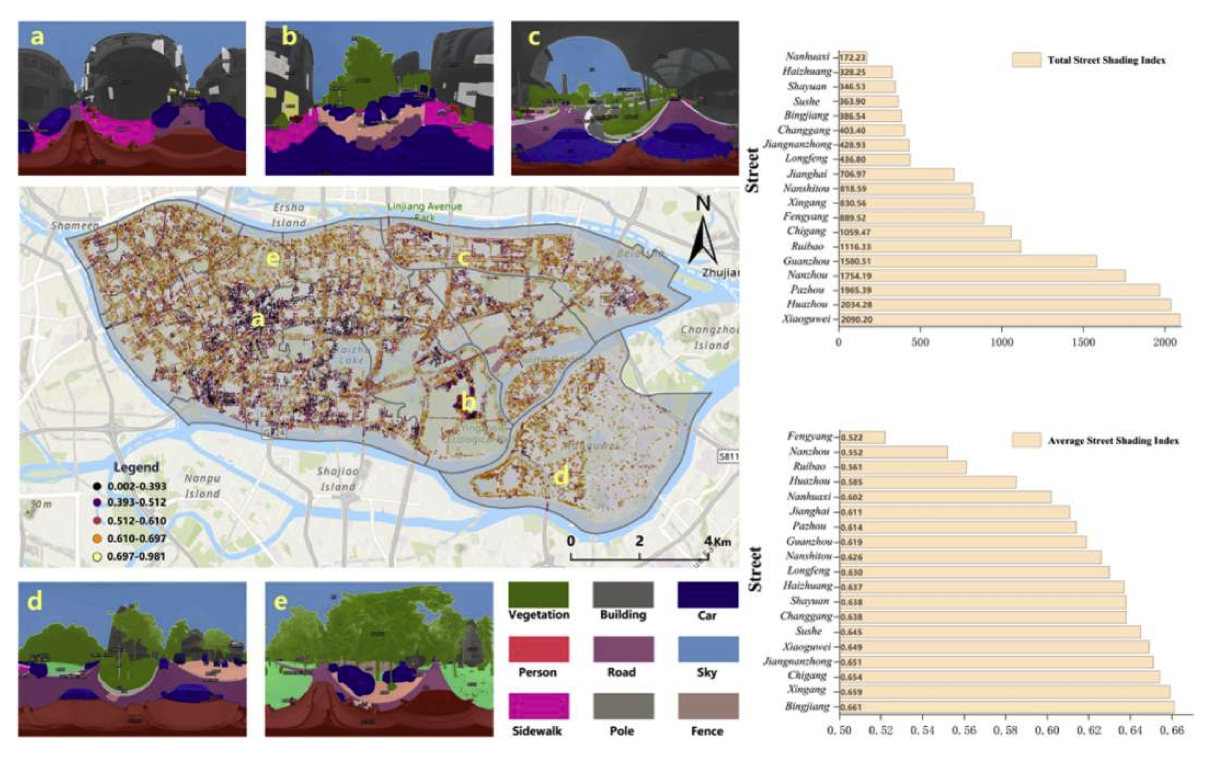Click the 0.552 value on the Nanzhou bar
The width and height of the screenshot is (1228, 757).
(x=852, y=452)
